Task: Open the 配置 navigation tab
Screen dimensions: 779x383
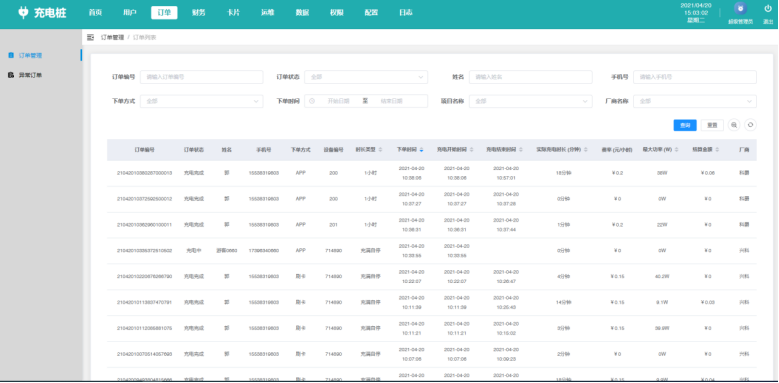Action: 371,13
